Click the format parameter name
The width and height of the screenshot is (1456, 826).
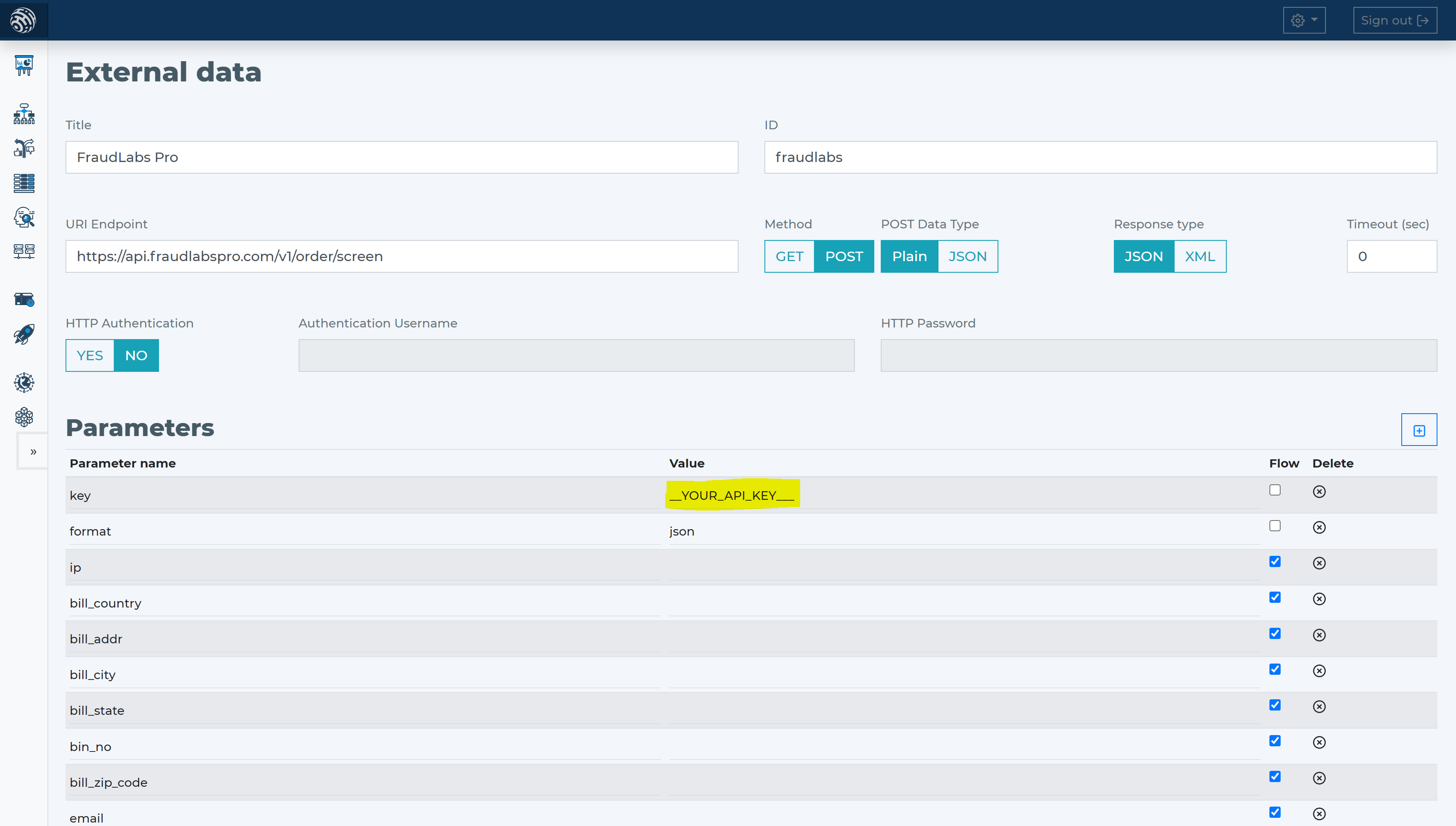pos(90,532)
